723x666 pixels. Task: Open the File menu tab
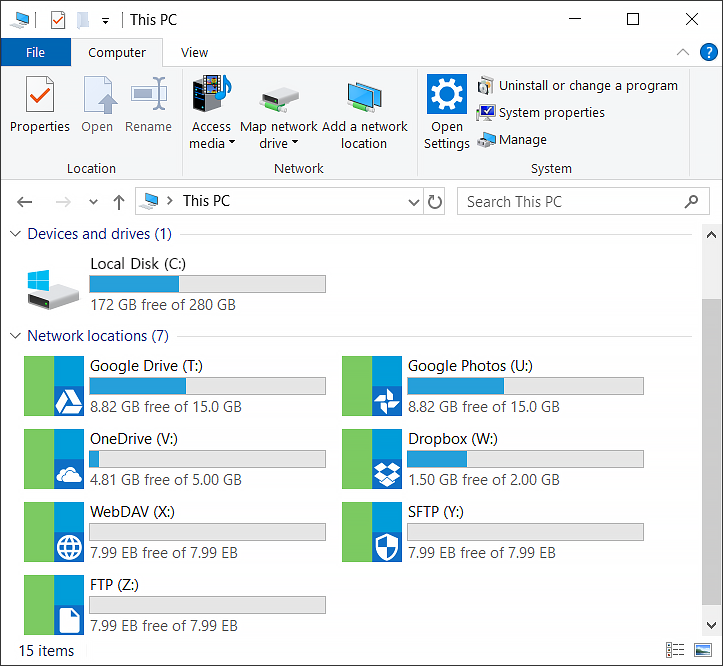coord(36,52)
